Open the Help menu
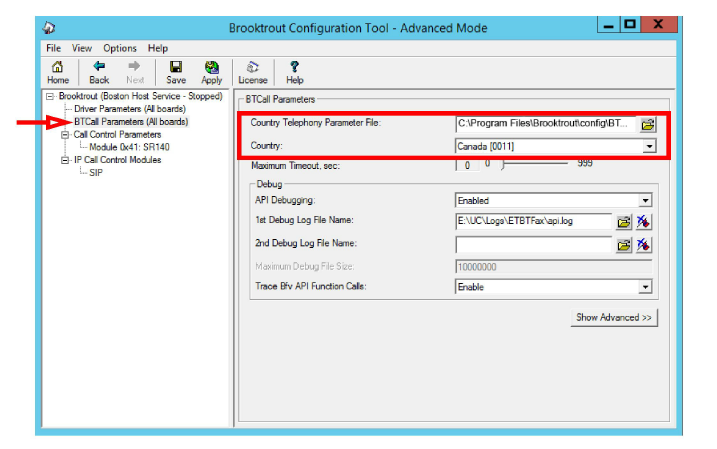This screenshot has height=449, width=717. (x=158, y=48)
